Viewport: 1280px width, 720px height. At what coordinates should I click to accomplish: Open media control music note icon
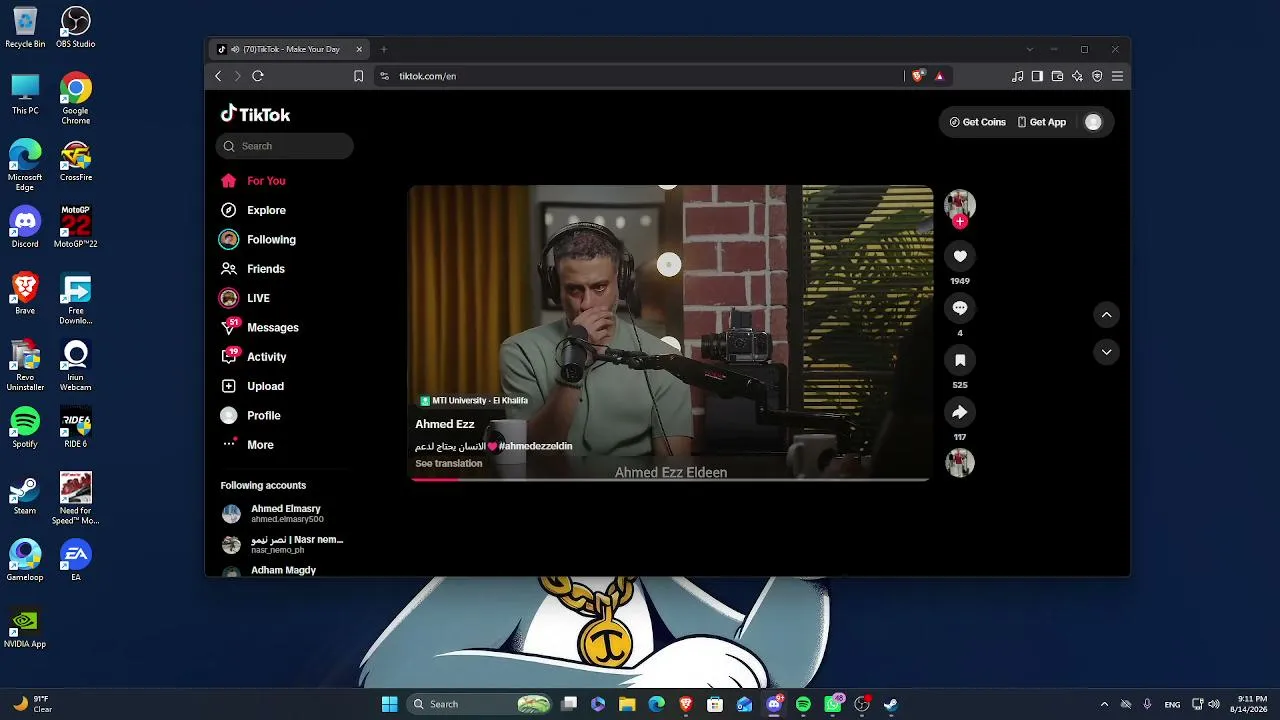point(1018,76)
